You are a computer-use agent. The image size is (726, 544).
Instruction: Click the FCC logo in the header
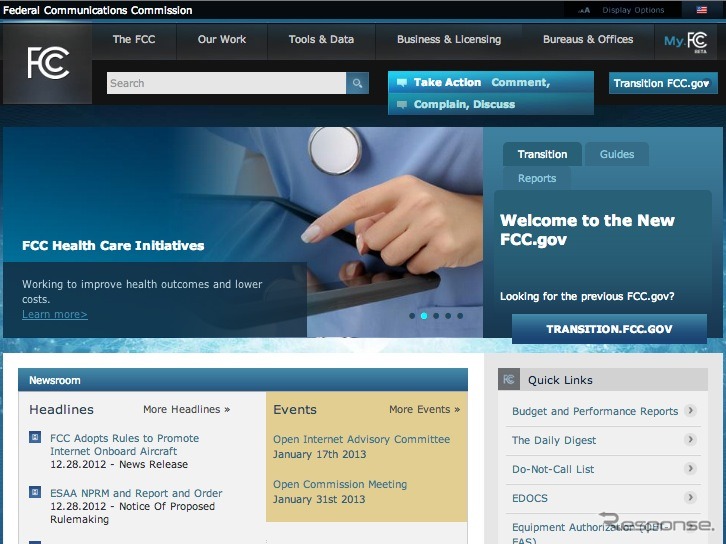48,64
